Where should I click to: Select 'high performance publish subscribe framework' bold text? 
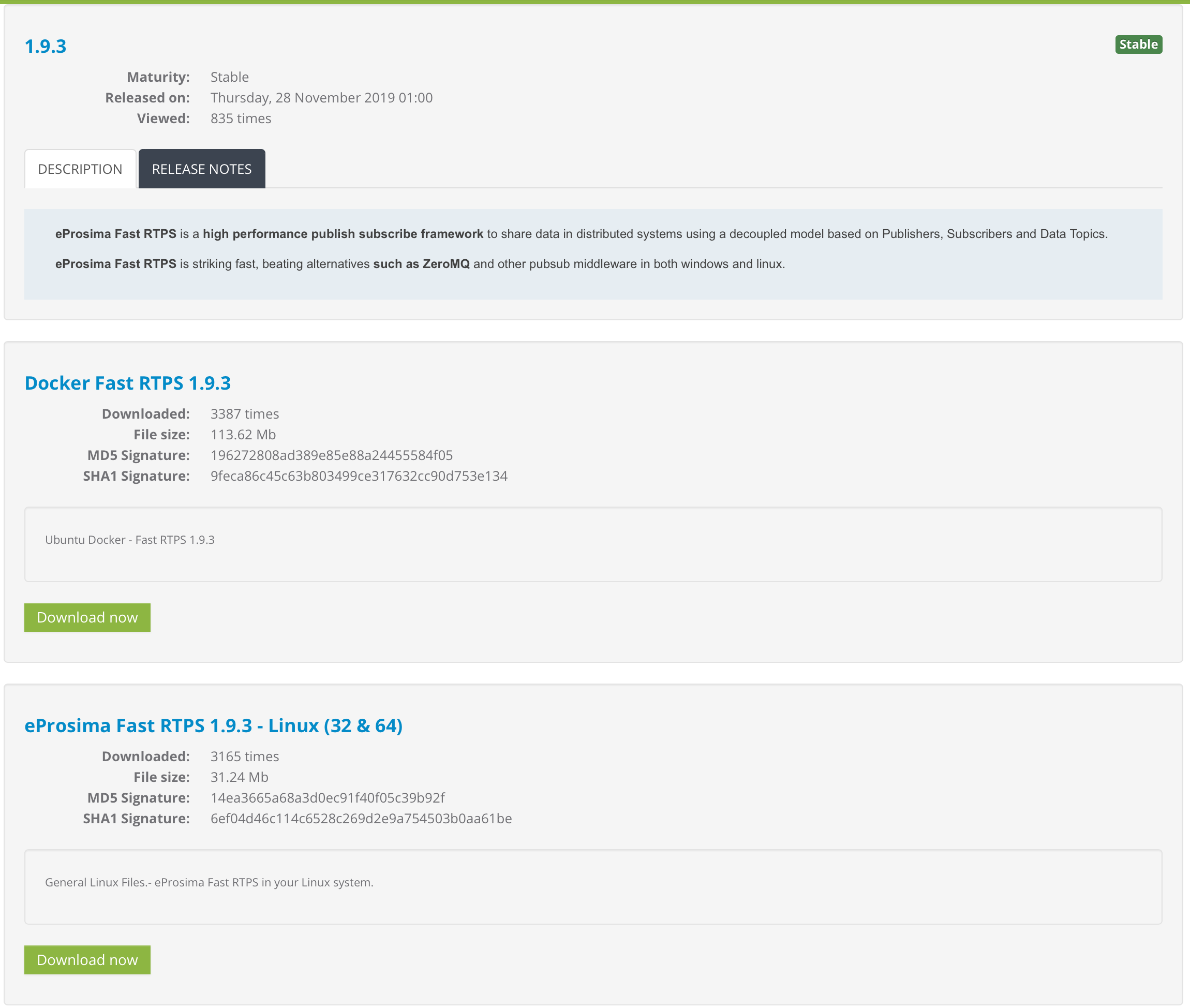[x=343, y=234]
